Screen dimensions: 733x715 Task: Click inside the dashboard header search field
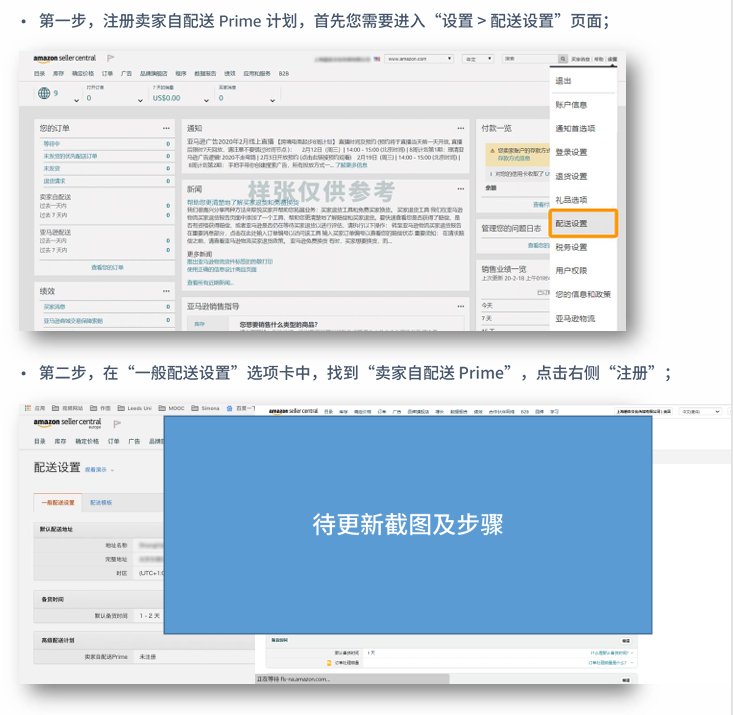coord(530,59)
